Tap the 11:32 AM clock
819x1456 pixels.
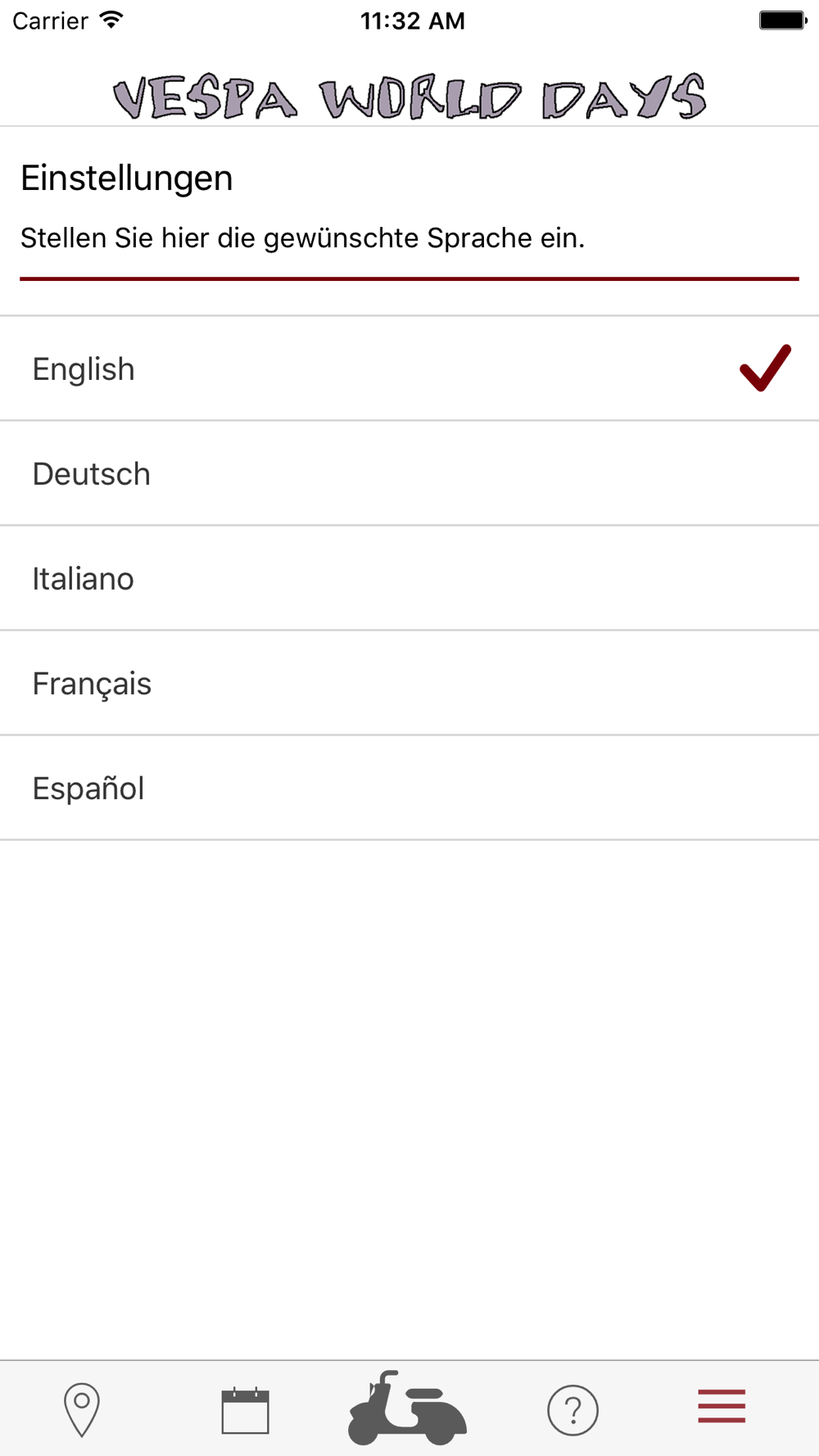(x=412, y=20)
